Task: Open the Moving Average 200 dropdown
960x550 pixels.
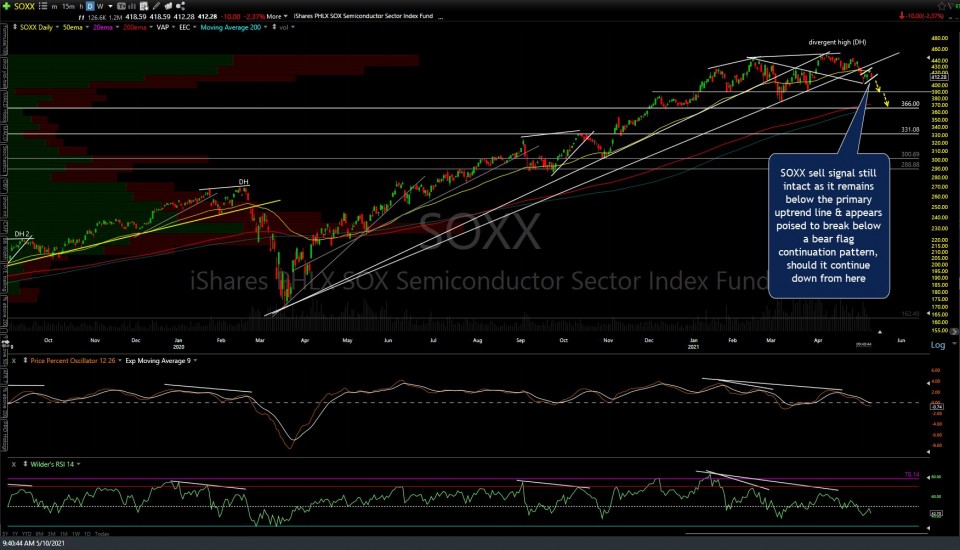Action: point(265,27)
